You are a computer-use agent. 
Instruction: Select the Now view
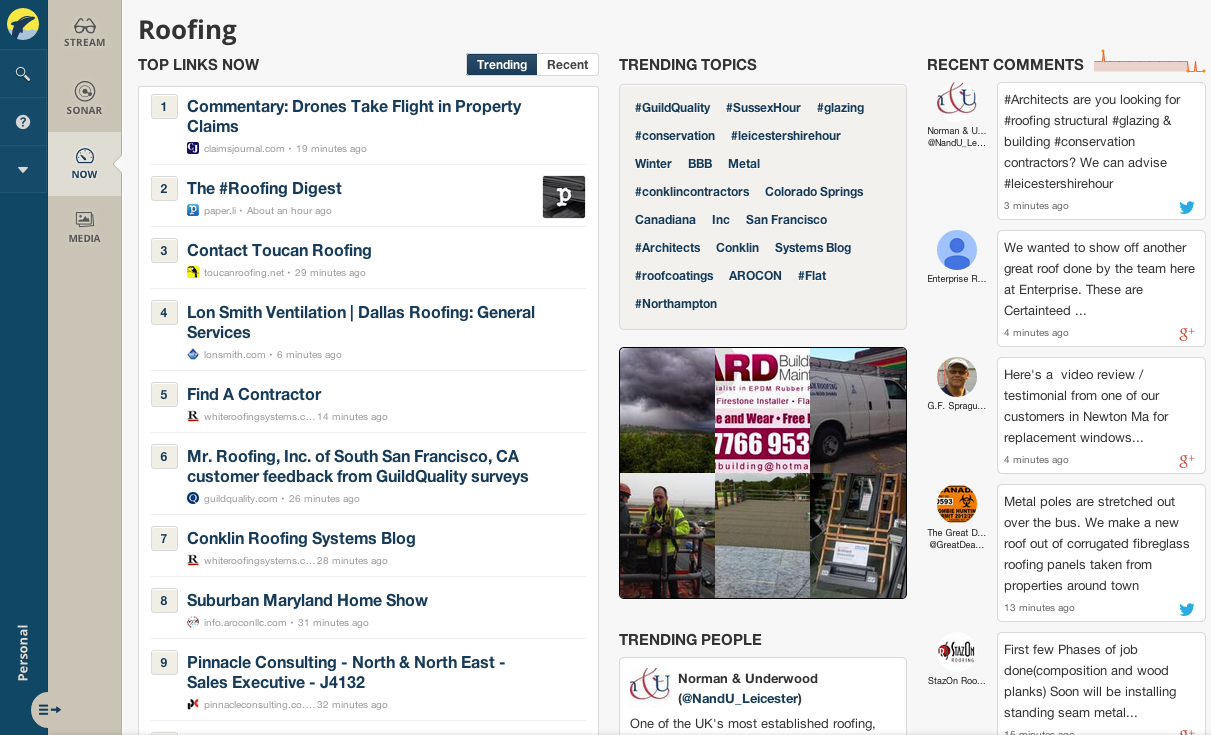[85, 164]
